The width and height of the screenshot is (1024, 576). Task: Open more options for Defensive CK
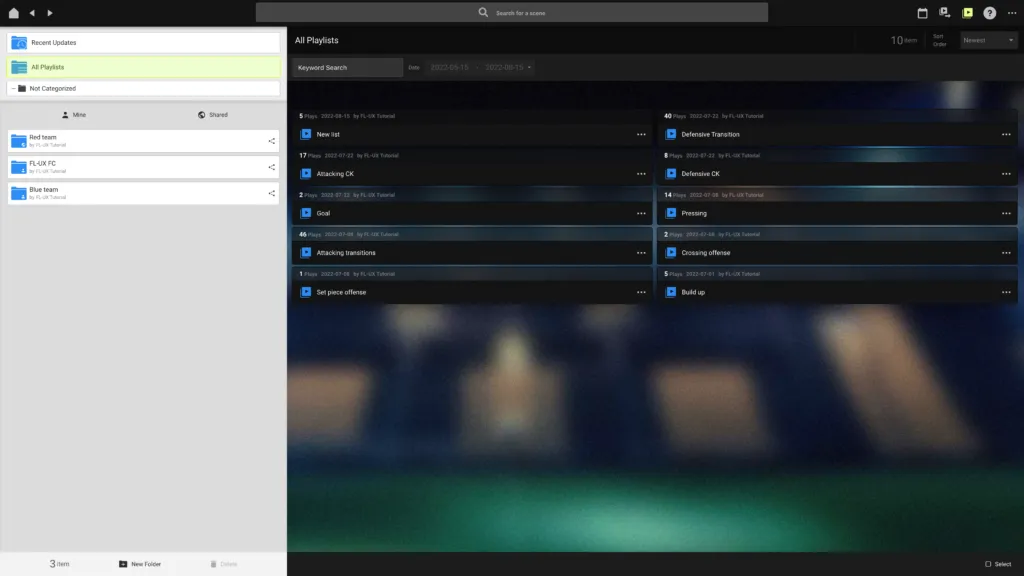[1006, 174]
